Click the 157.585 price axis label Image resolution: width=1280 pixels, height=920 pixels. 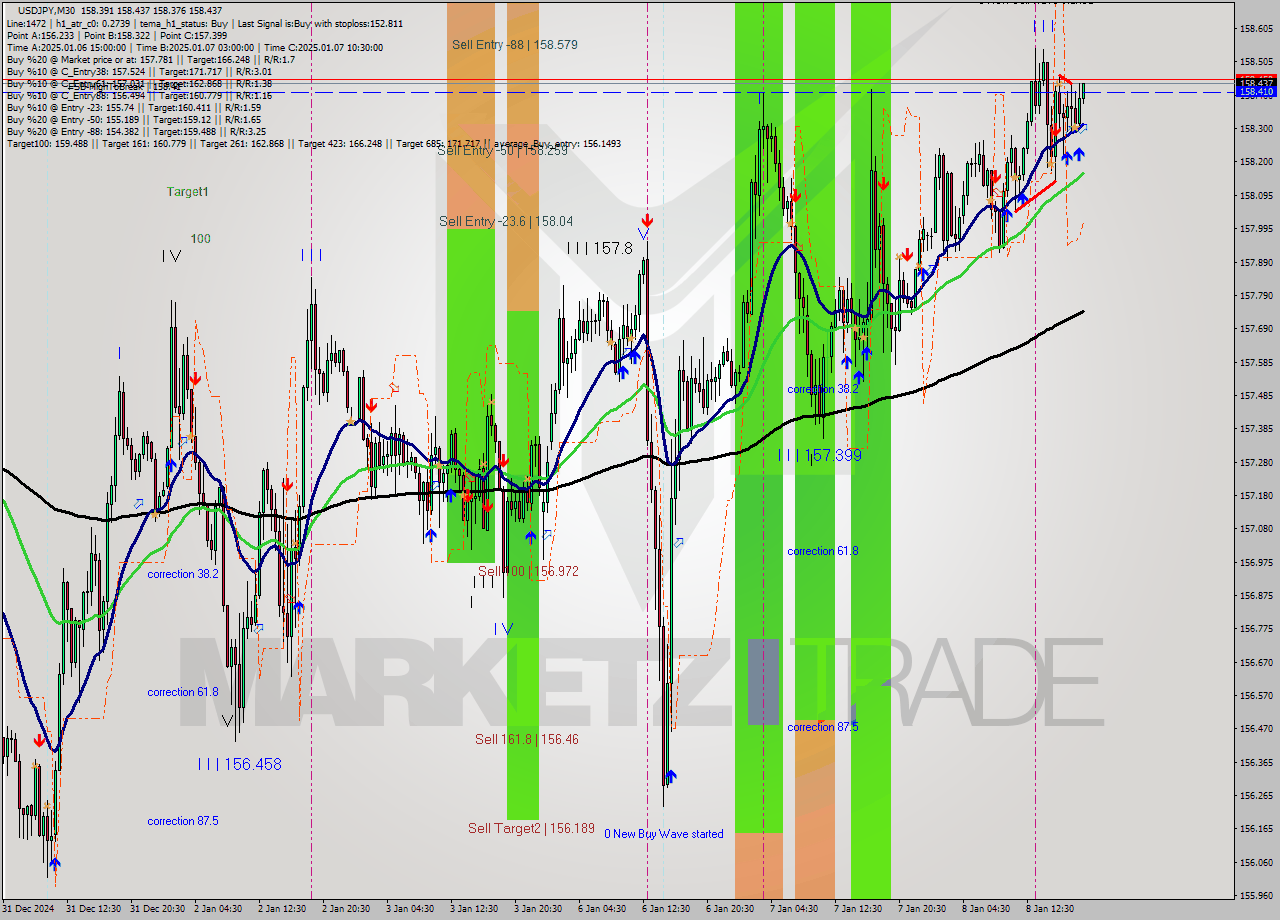click(x=1257, y=362)
